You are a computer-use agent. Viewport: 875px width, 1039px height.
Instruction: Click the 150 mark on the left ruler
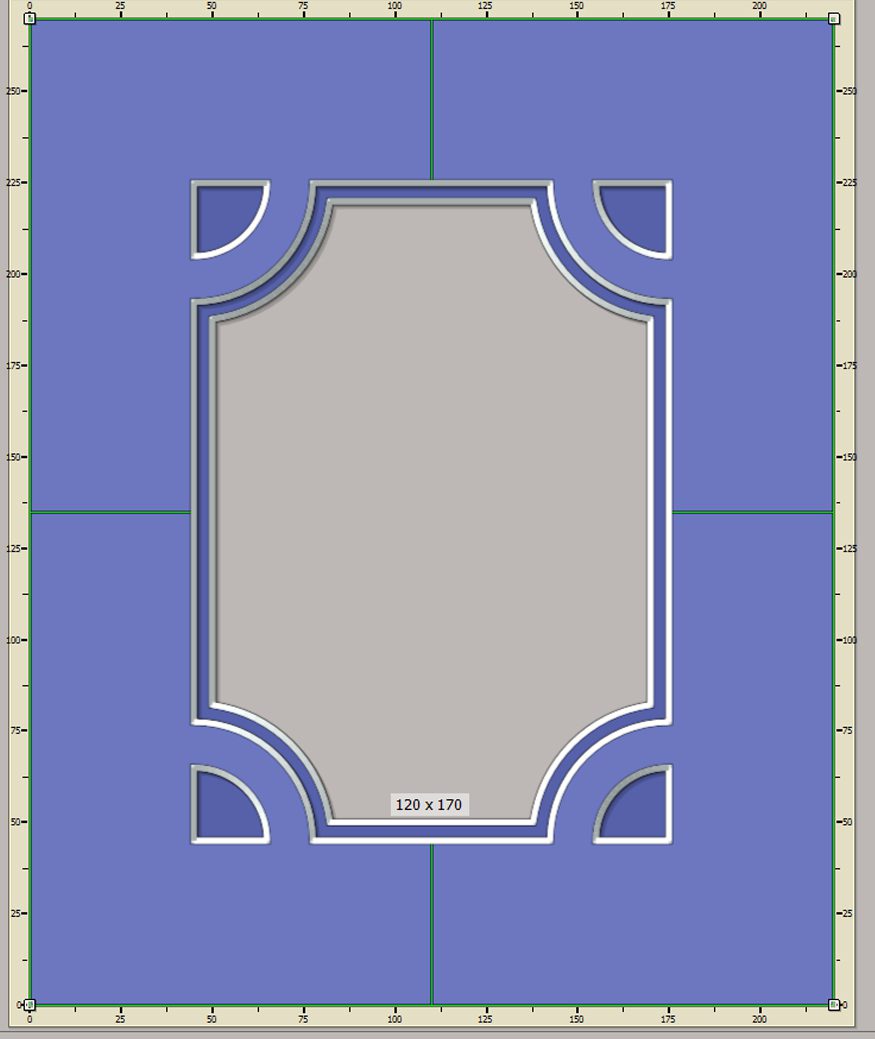pos(13,457)
